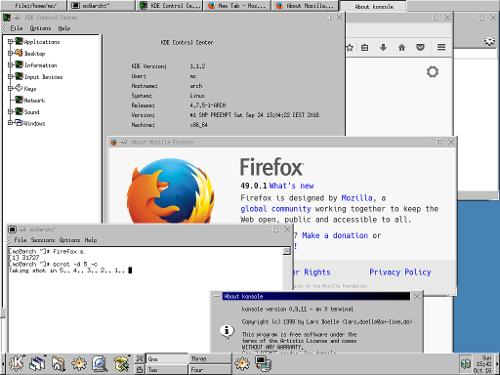This screenshot has height=375, width=500.
Task: Click the konsole scrollbar up arrow
Action: point(287,251)
